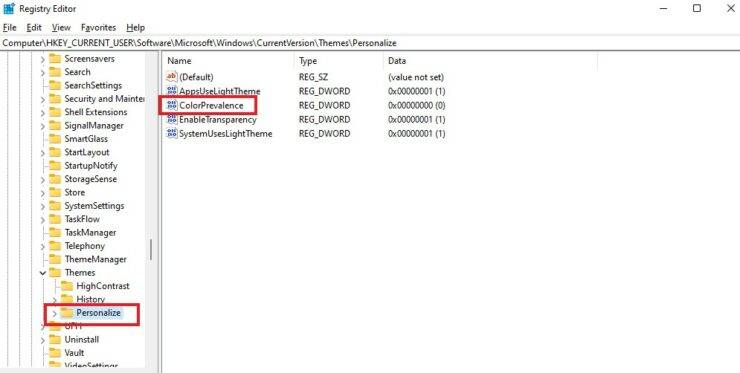Collapse the Themes key
Screen dimensions: 740x373
tap(43, 273)
